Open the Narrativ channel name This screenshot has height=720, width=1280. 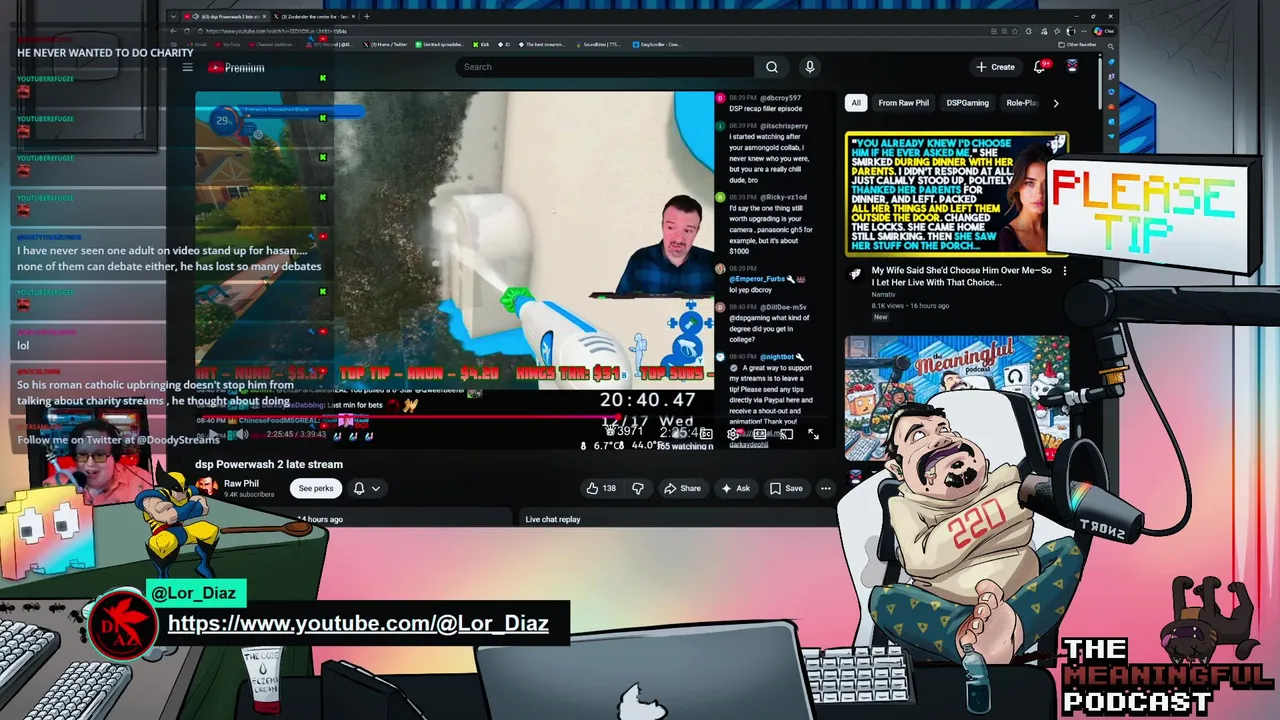click(883, 294)
